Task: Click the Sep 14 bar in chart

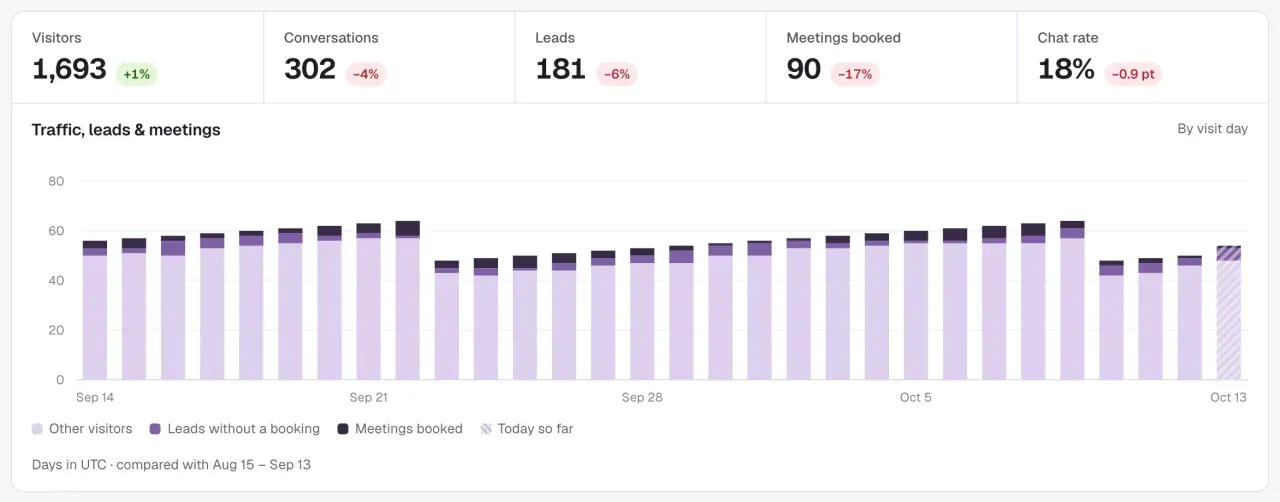Action: coord(95,310)
